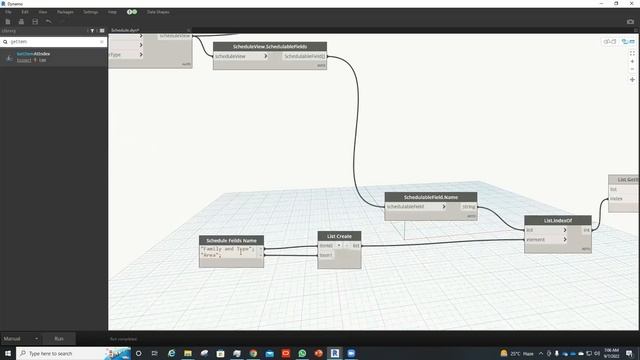
Task: Remove an item port on List Create
Action: click(x=347, y=245)
